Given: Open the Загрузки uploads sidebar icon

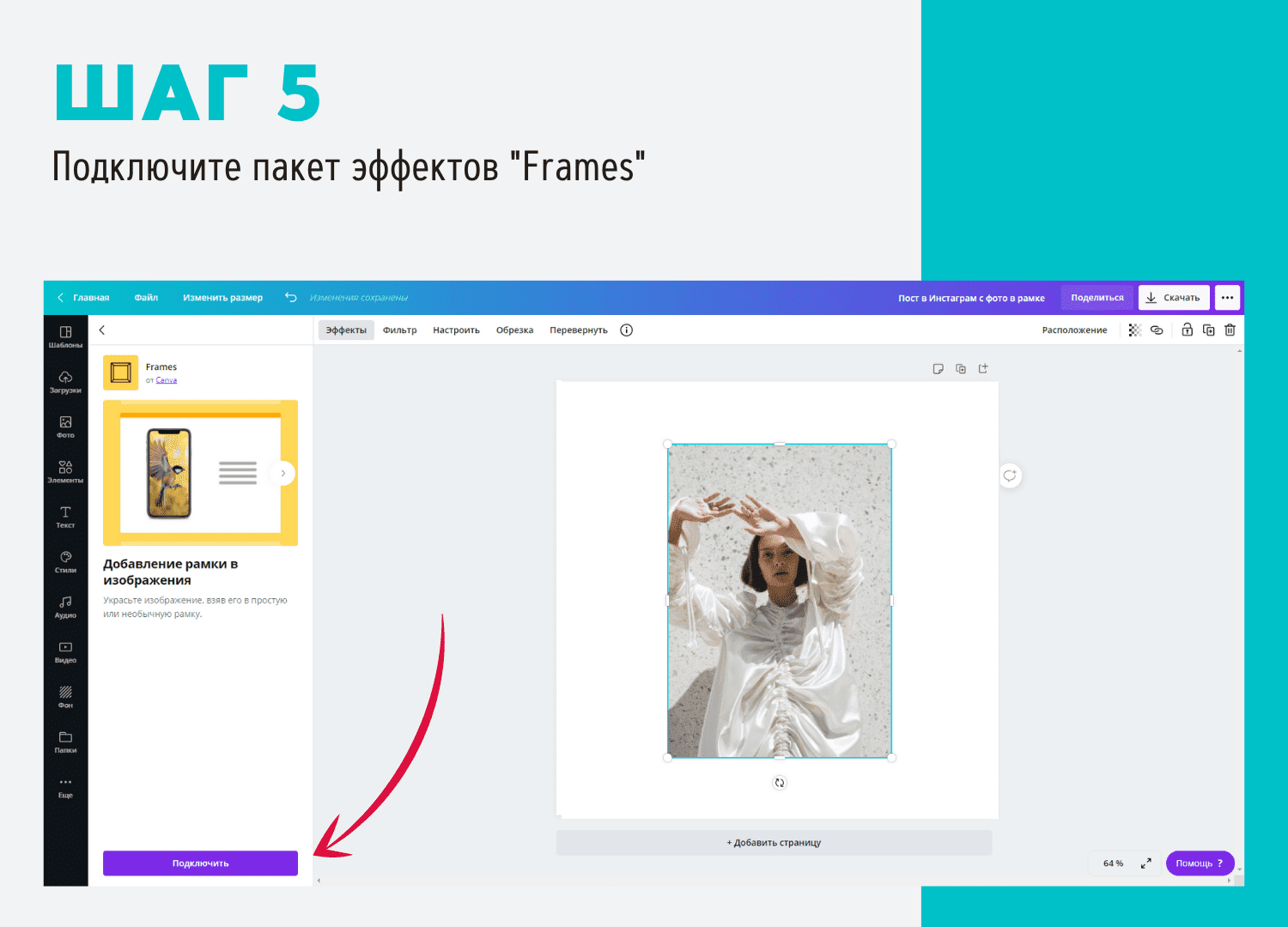Looking at the screenshot, I should [65, 382].
